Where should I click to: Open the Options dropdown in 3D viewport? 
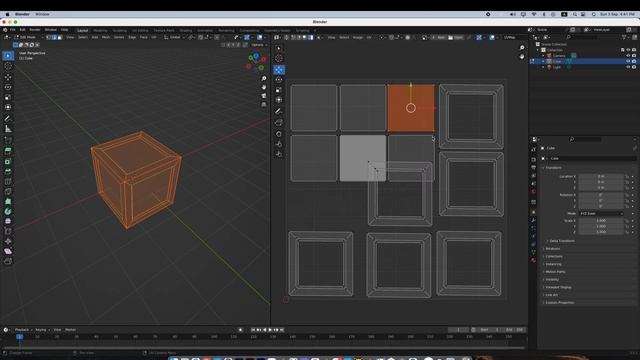pyautogui.click(x=258, y=45)
